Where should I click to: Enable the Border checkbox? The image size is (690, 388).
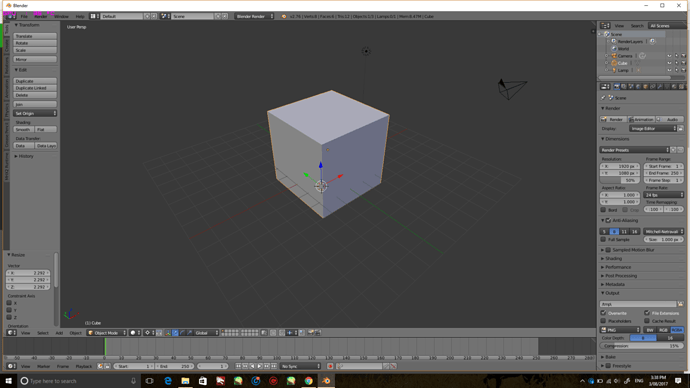(603, 210)
